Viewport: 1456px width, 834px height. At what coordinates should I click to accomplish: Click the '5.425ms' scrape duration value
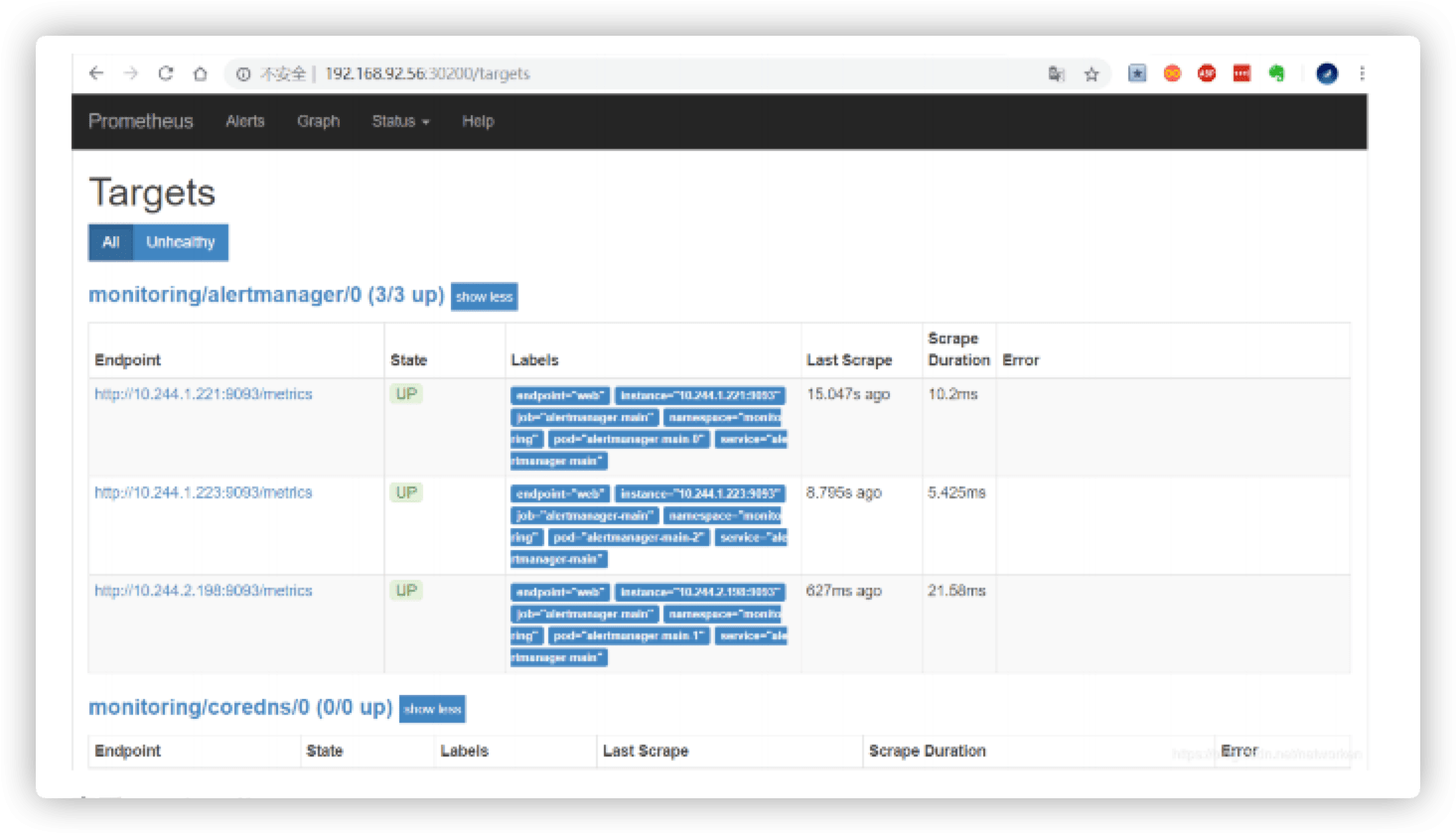click(957, 492)
